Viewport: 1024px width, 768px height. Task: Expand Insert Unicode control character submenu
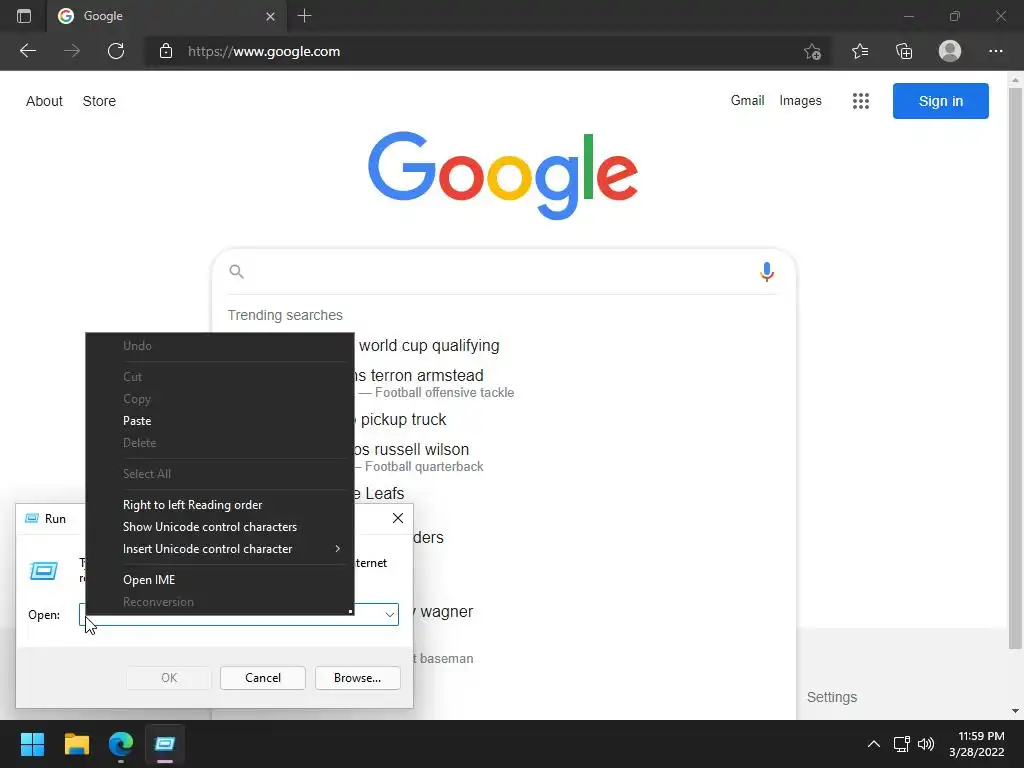[220, 549]
